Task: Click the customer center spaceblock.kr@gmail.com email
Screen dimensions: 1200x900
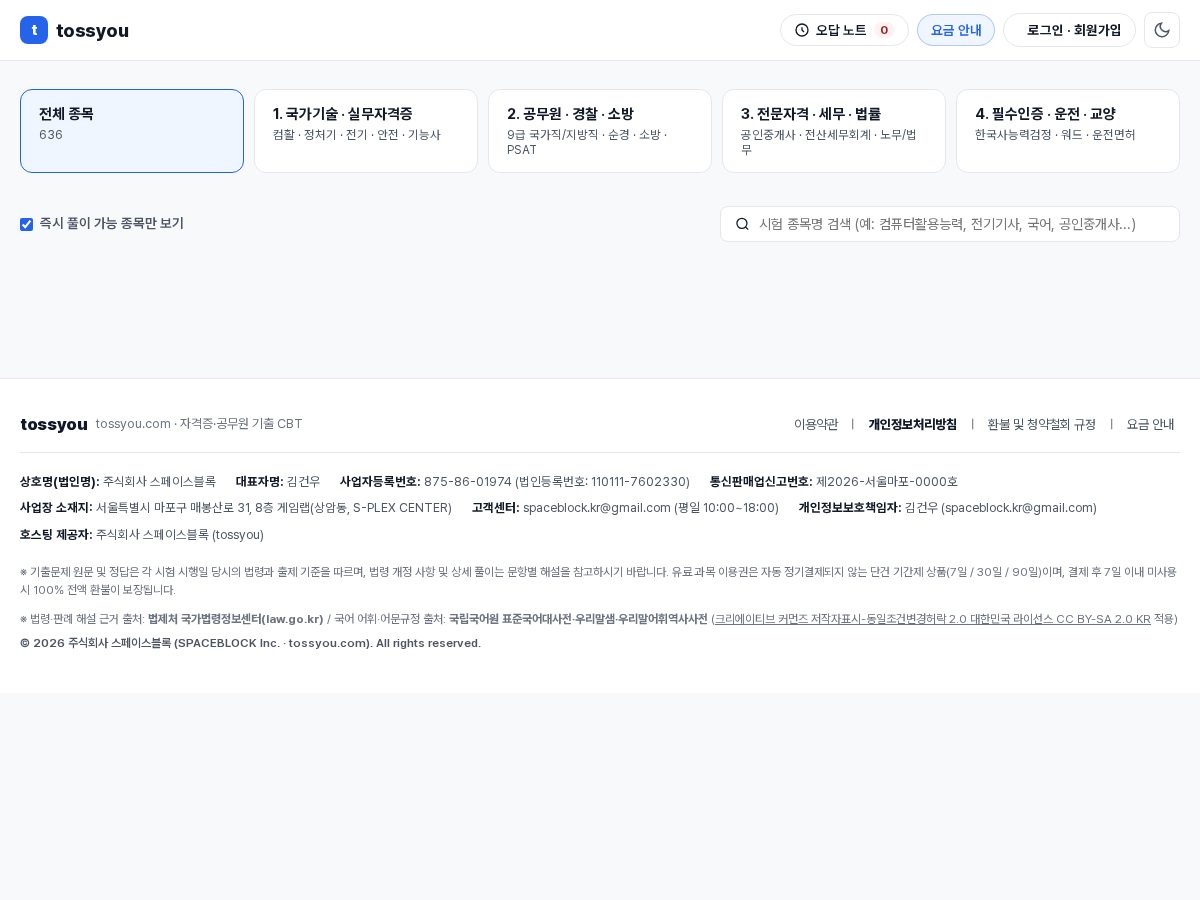Action: [597, 508]
